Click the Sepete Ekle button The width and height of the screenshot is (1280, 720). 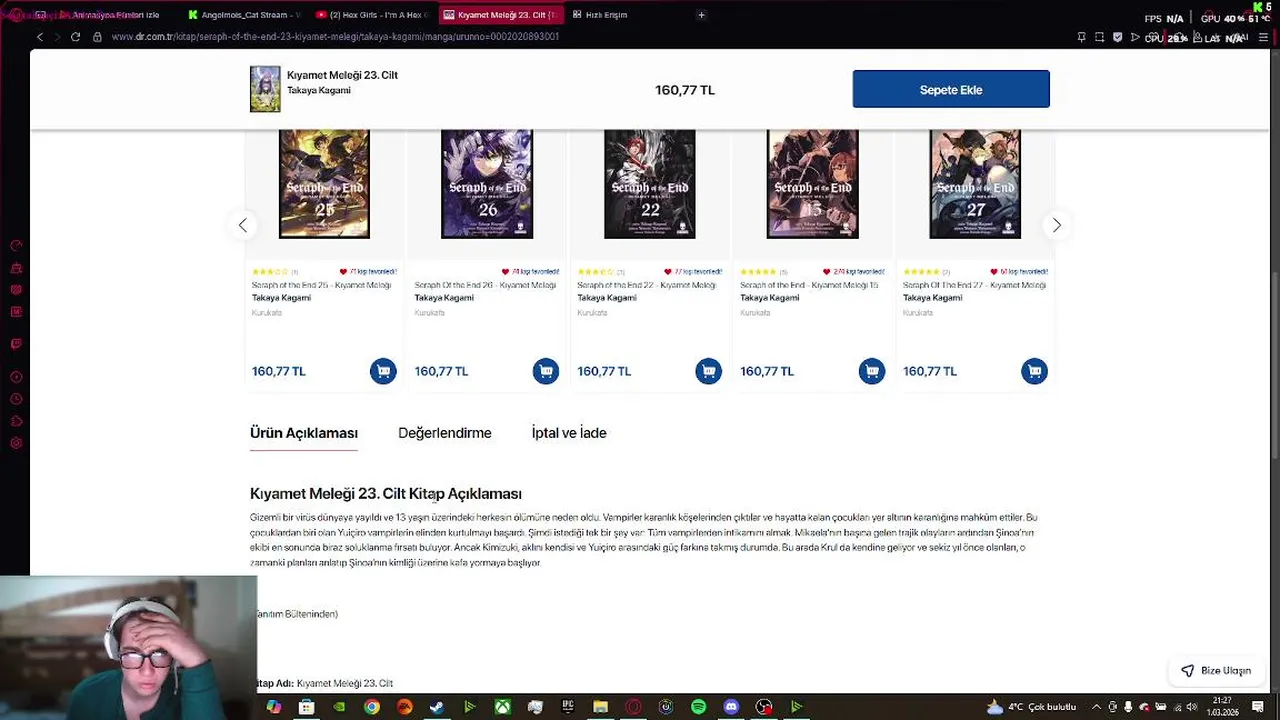point(951,89)
